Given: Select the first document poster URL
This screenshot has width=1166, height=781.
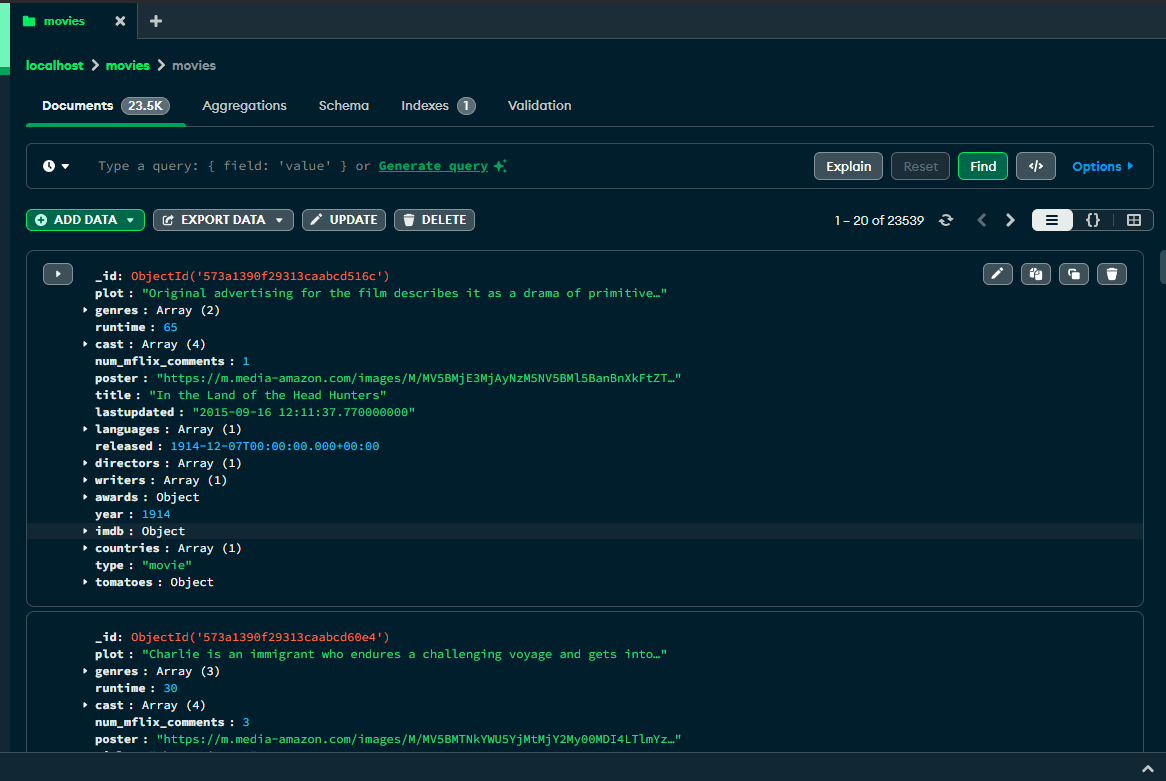Looking at the screenshot, I should coord(419,378).
